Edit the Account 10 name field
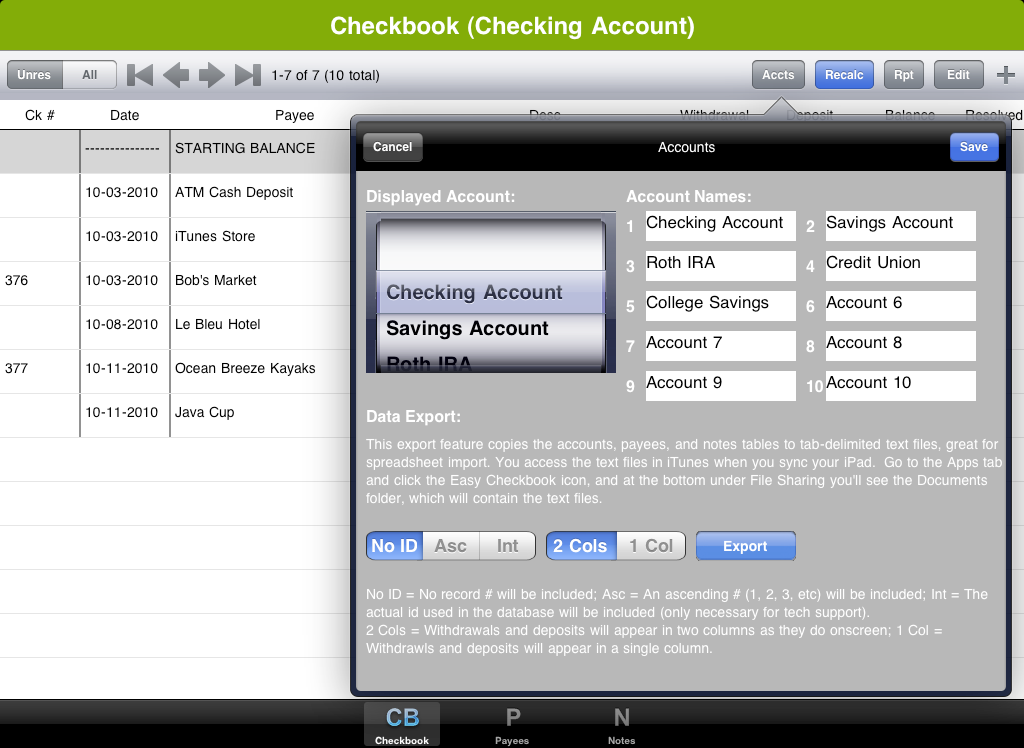Image resolution: width=1024 pixels, height=748 pixels. tap(901, 385)
